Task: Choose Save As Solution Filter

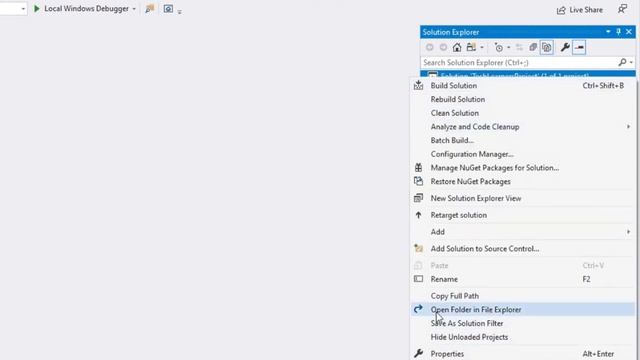Action: [522, 323]
